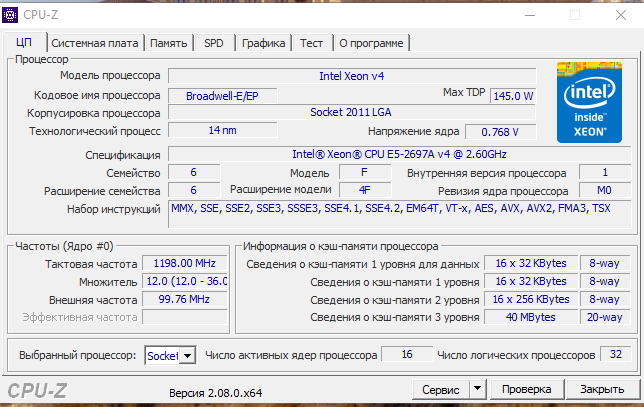Switch to the SPD tab
The image size is (644, 407).
coord(214,43)
